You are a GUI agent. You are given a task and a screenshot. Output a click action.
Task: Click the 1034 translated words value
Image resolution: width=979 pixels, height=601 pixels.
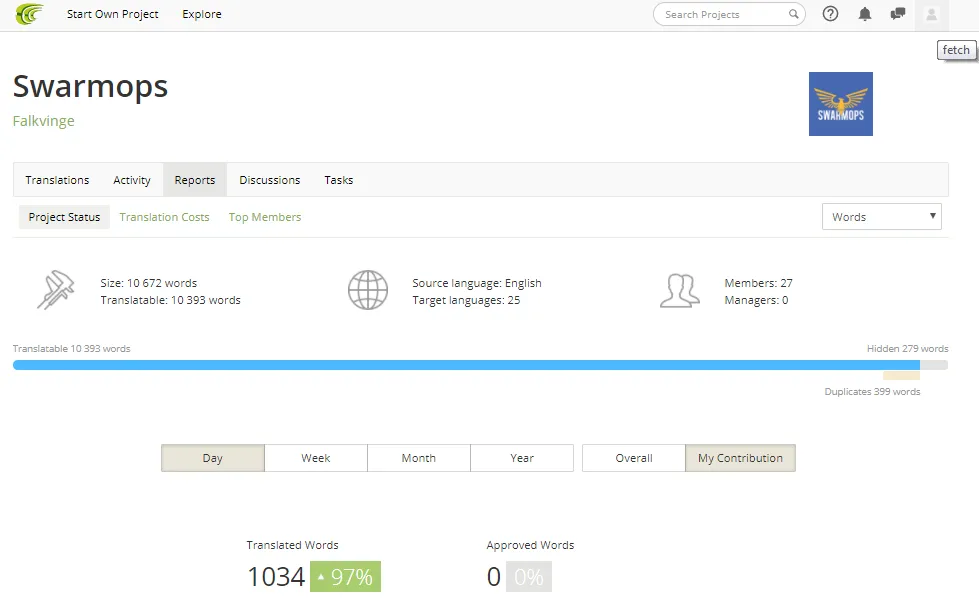[276, 577]
